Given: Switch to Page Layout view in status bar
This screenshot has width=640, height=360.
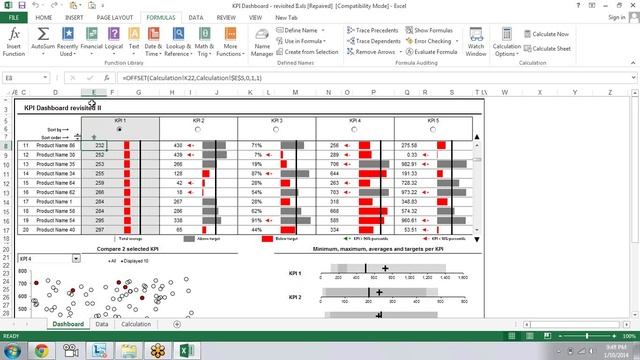Looking at the screenshot, I should pos(529,336).
